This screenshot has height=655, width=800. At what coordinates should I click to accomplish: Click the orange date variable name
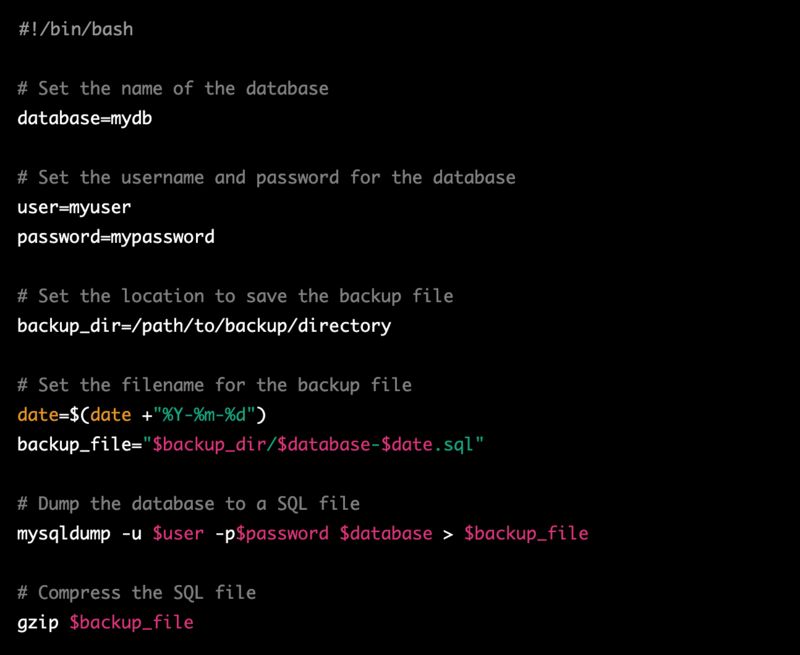[x=38, y=414]
